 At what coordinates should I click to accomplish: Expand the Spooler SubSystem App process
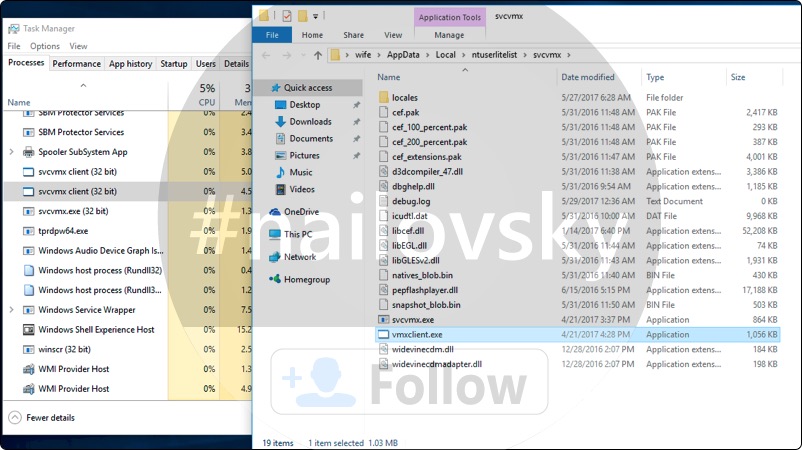[x=11, y=152]
